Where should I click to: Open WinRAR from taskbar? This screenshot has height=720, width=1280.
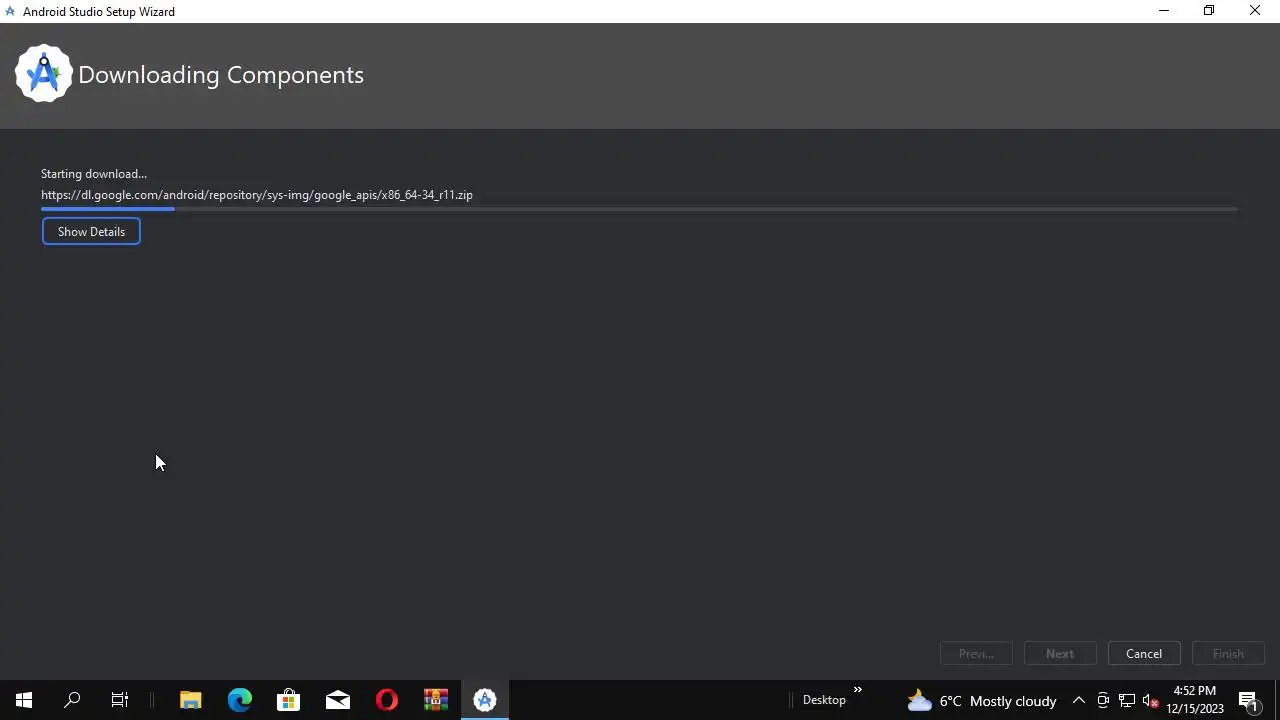[436, 700]
